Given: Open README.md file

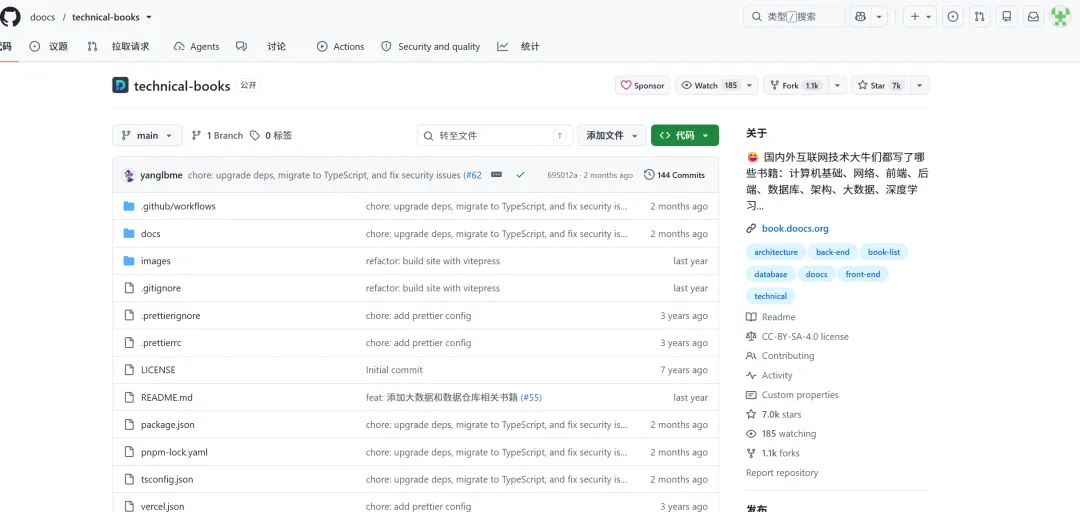Looking at the screenshot, I should [x=167, y=398].
